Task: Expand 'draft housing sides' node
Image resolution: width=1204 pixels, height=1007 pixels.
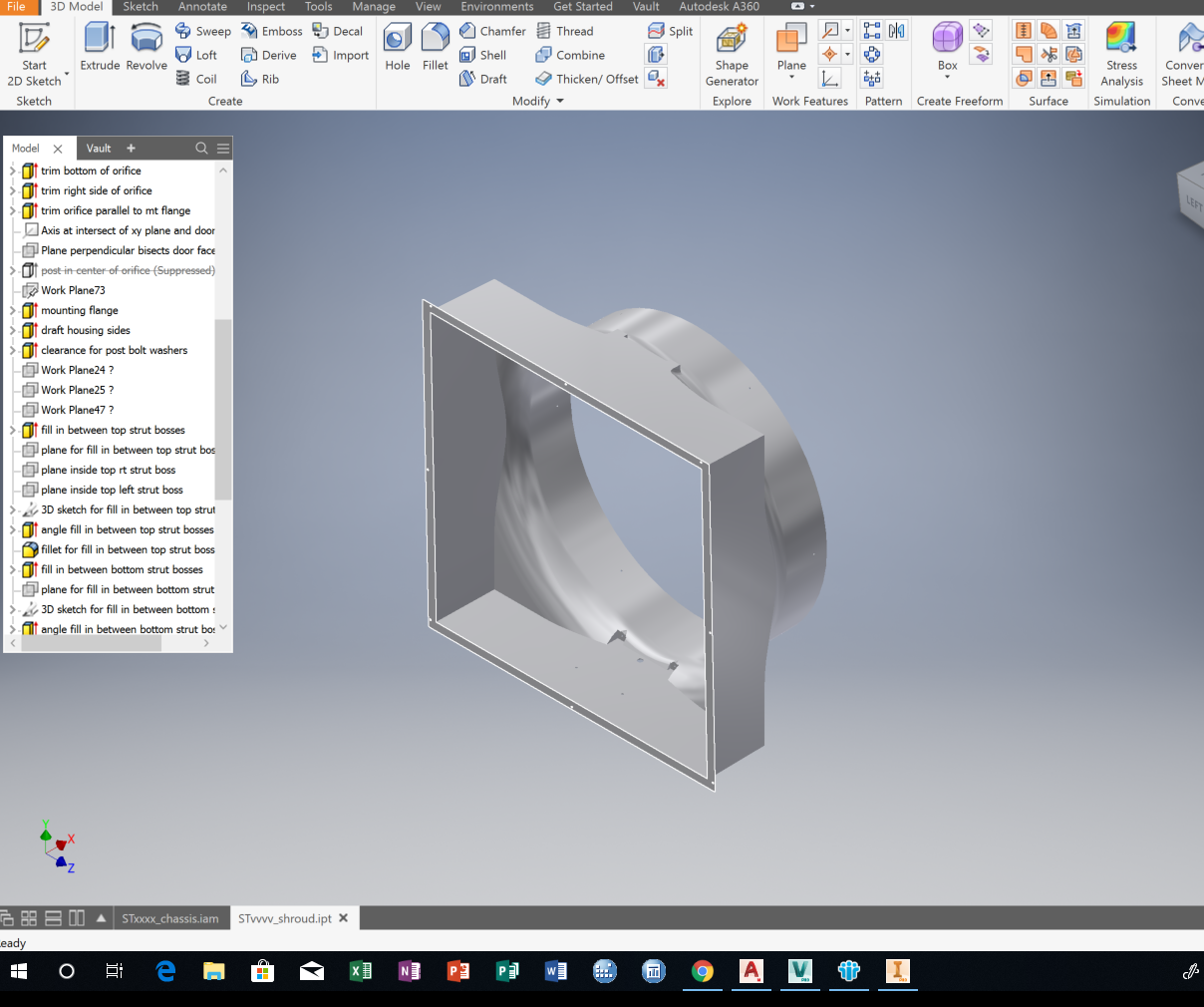Action: [x=13, y=330]
